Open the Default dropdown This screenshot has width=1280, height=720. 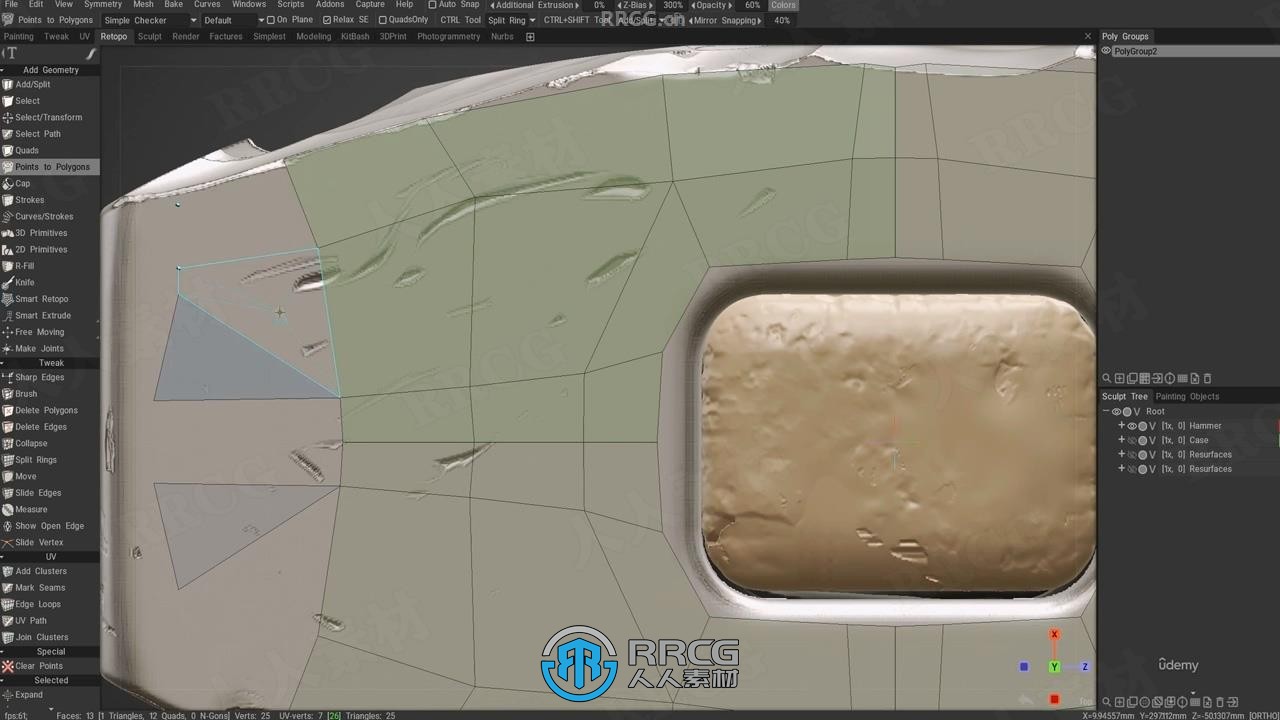[x=234, y=20]
